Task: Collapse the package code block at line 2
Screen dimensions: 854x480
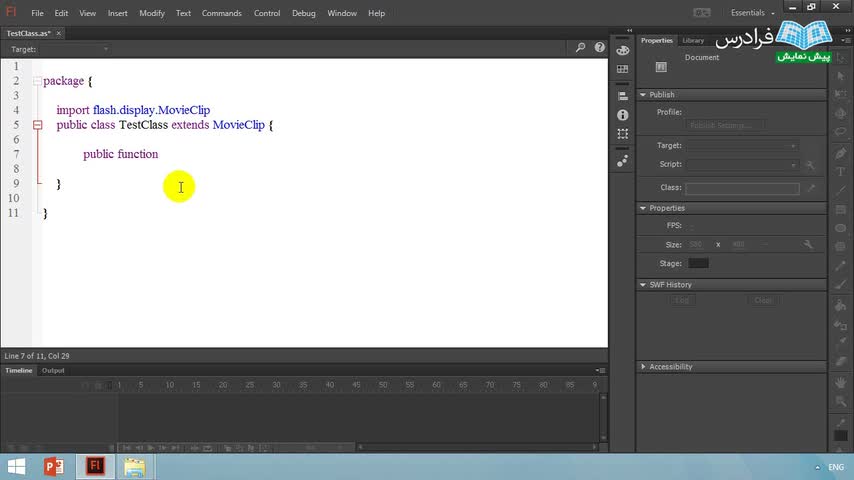Action: coord(38,81)
